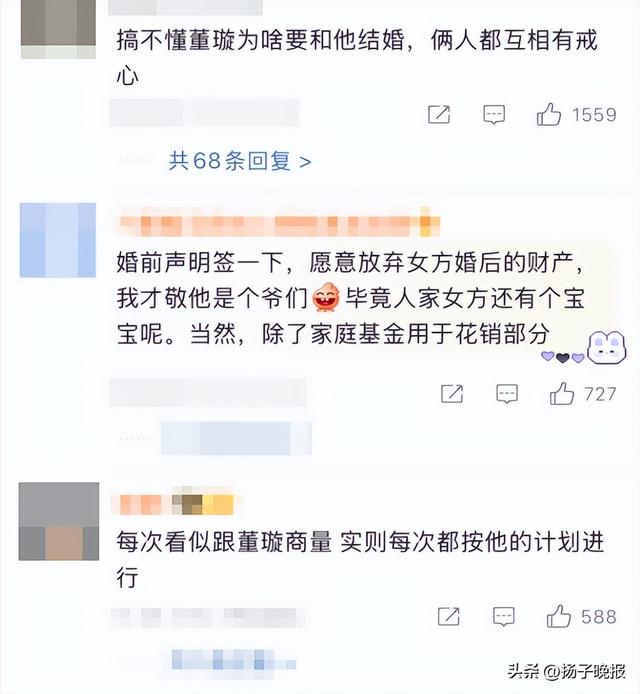Open the 头条 @扬子晚报 watermark
The width and height of the screenshot is (640, 694).
[x=567, y=671]
